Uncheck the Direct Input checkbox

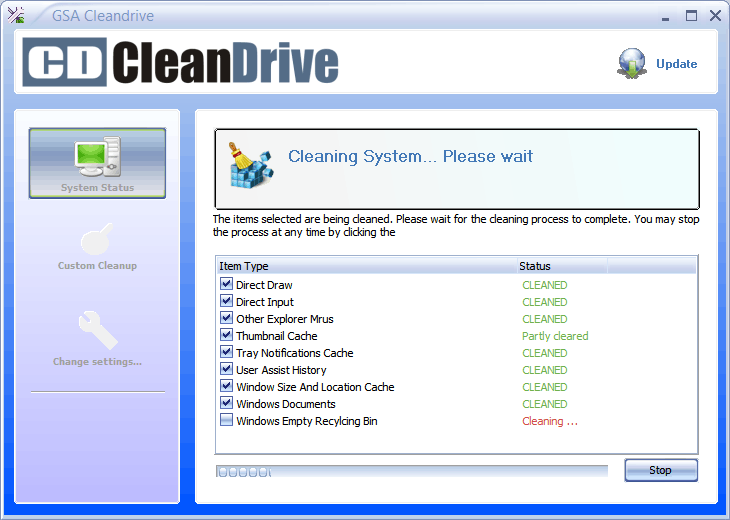tap(227, 301)
